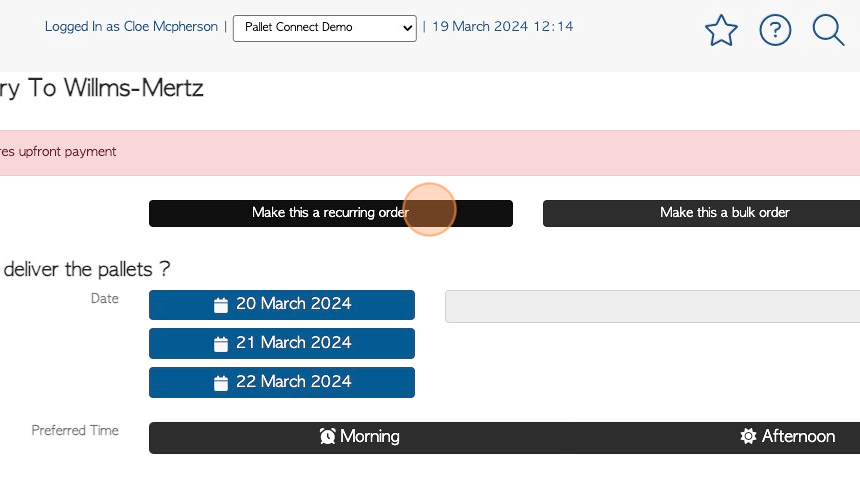Click the alarm clock icon beside Morning
The height and width of the screenshot is (480, 860).
point(327,436)
